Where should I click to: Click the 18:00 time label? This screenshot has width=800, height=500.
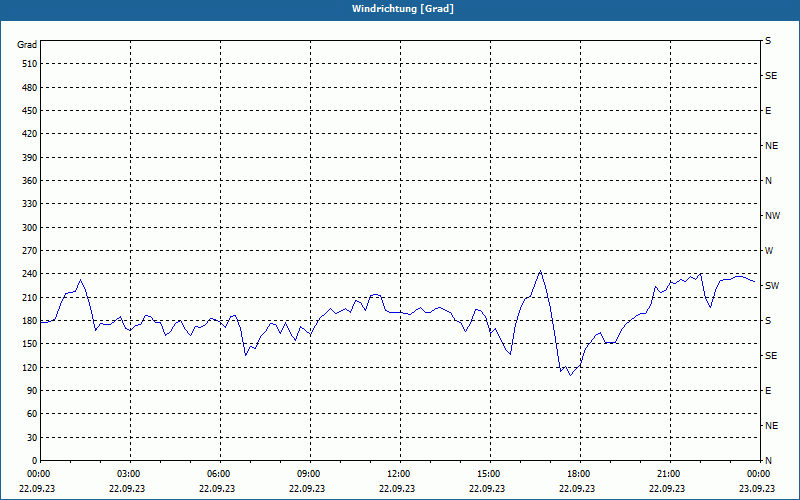[578, 473]
